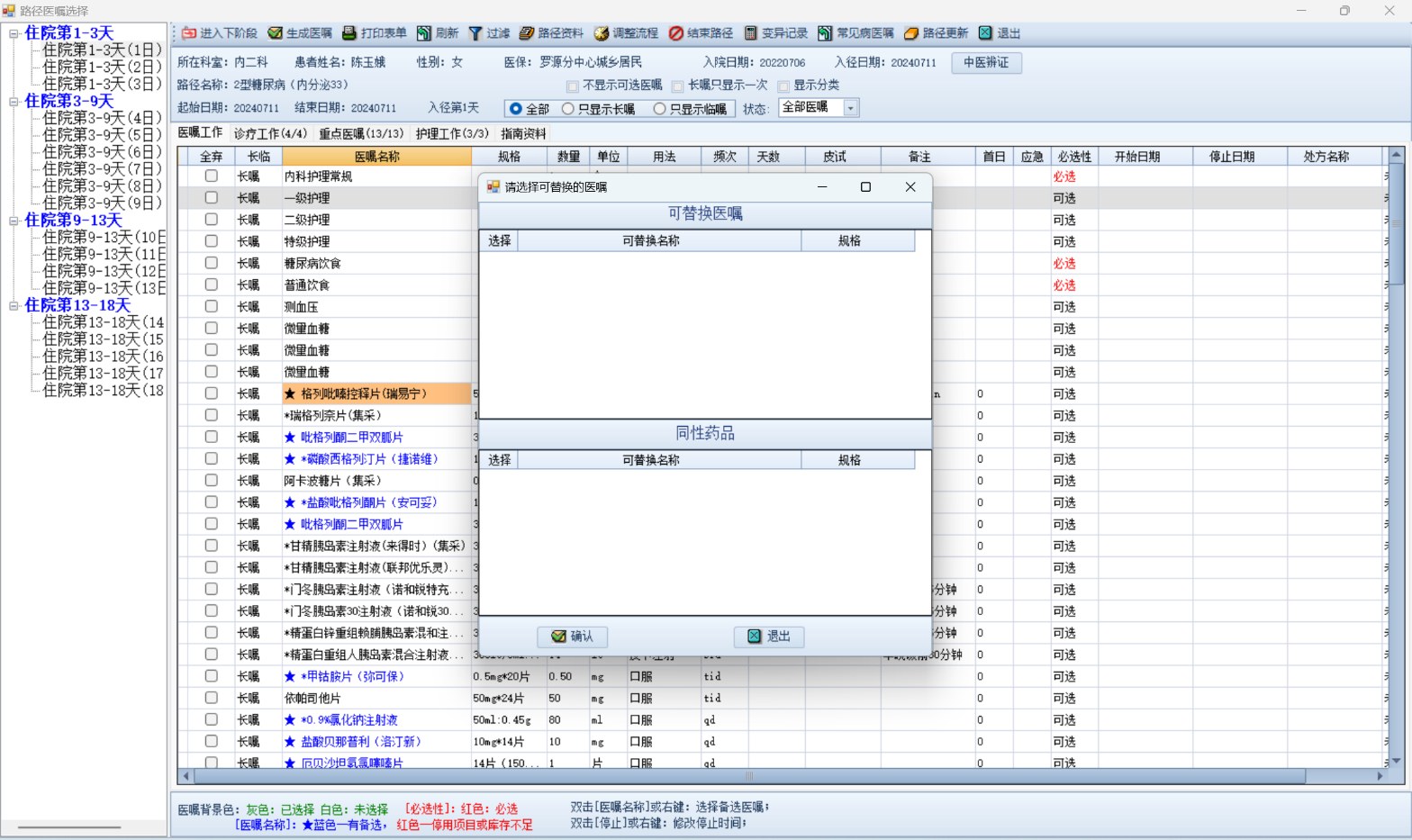Click the 医嘱名称 column header
This screenshot has height=840, width=1412.
376,157
